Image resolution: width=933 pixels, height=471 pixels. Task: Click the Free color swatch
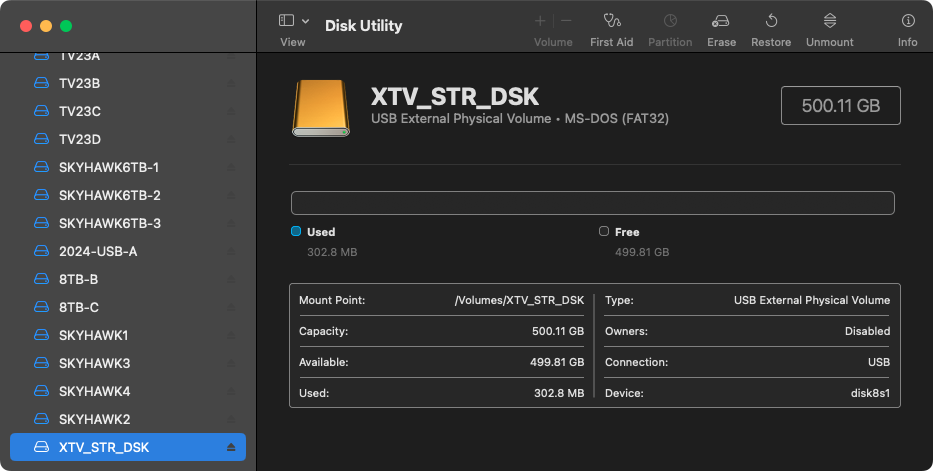(604, 231)
